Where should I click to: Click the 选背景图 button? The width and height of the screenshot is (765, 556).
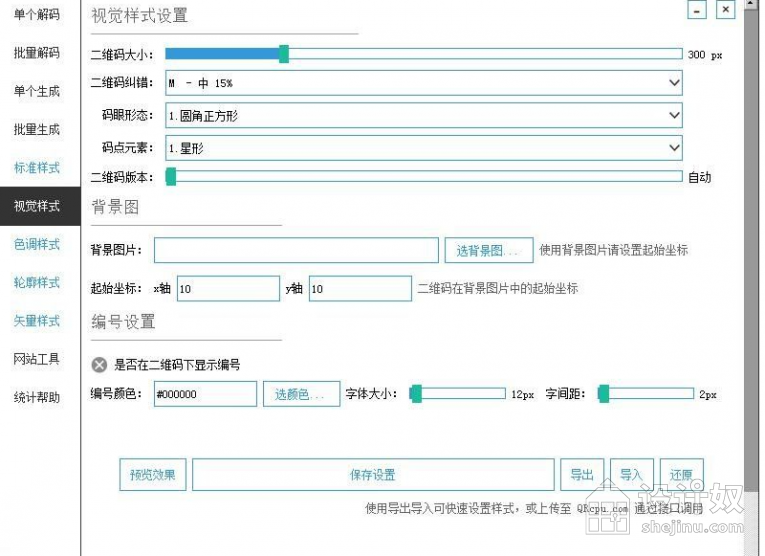coord(489,250)
